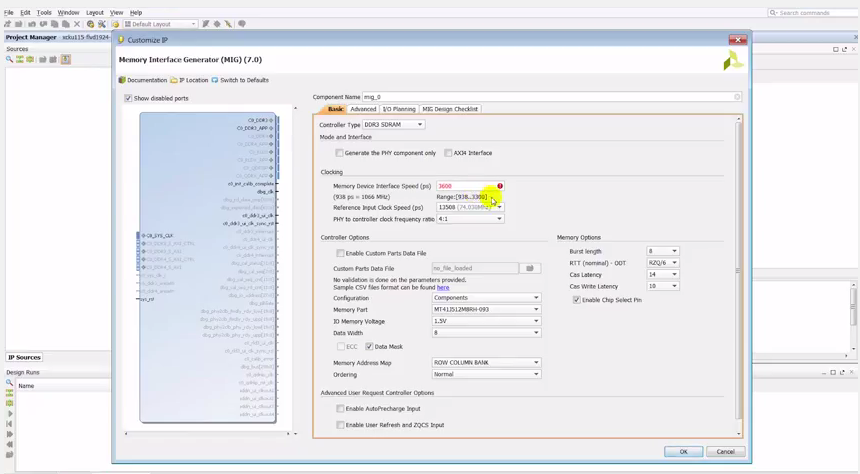Clear the Component Name field icon
This screenshot has width=860, height=474.
(737, 97)
